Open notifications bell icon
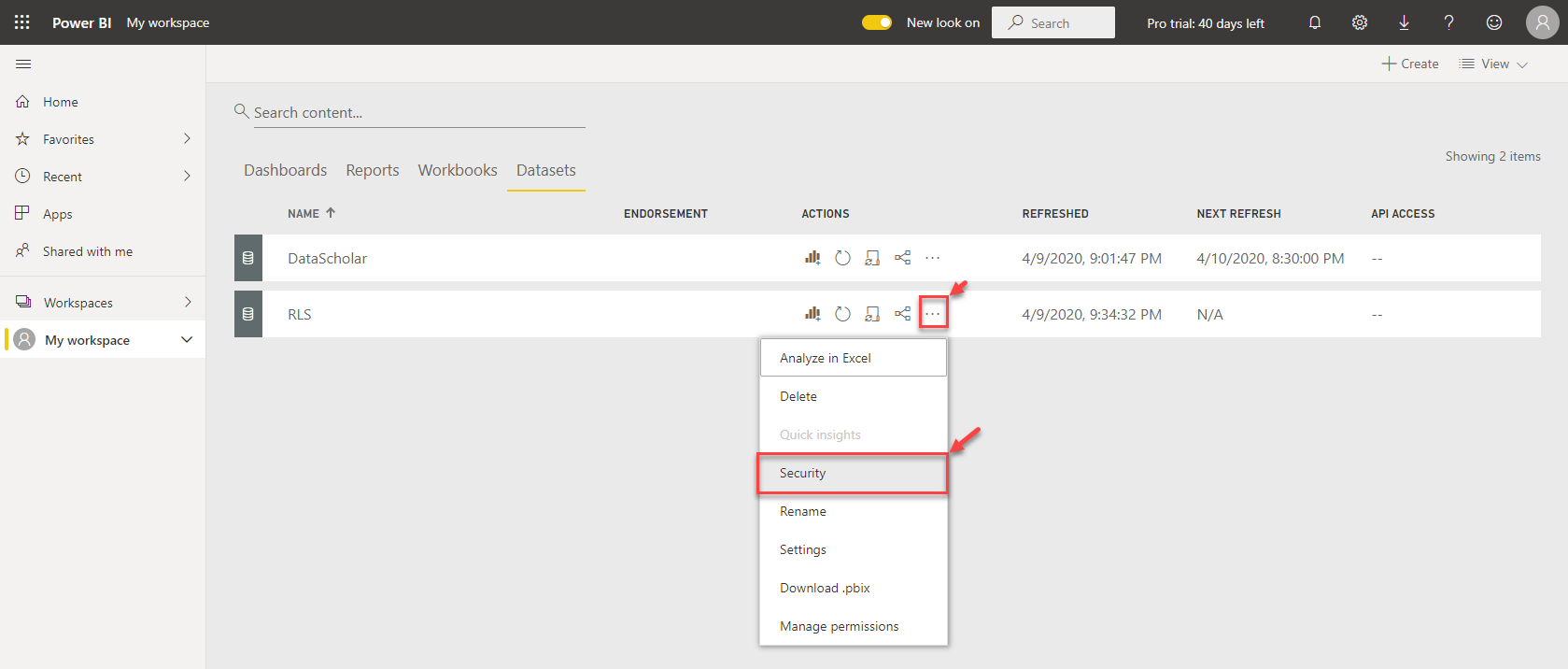Screen dimensions: 1568x669 1315,22
